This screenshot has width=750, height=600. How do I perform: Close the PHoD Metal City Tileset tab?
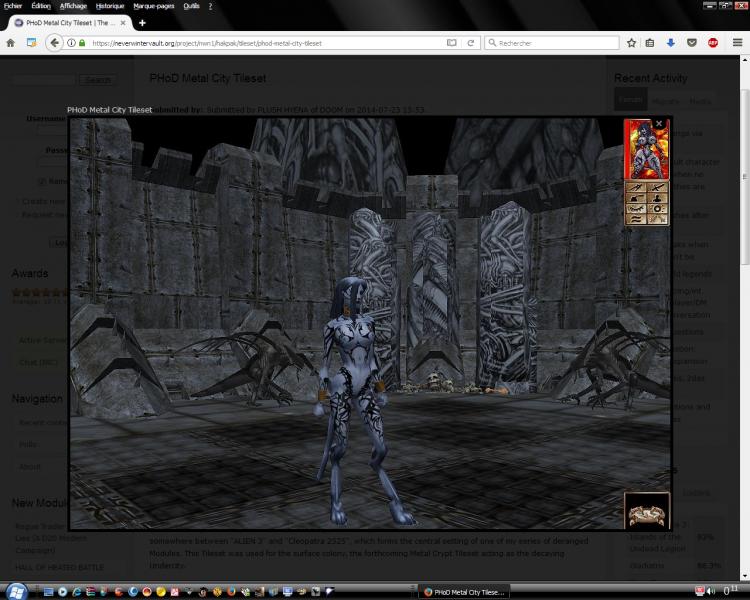[123, 23]
